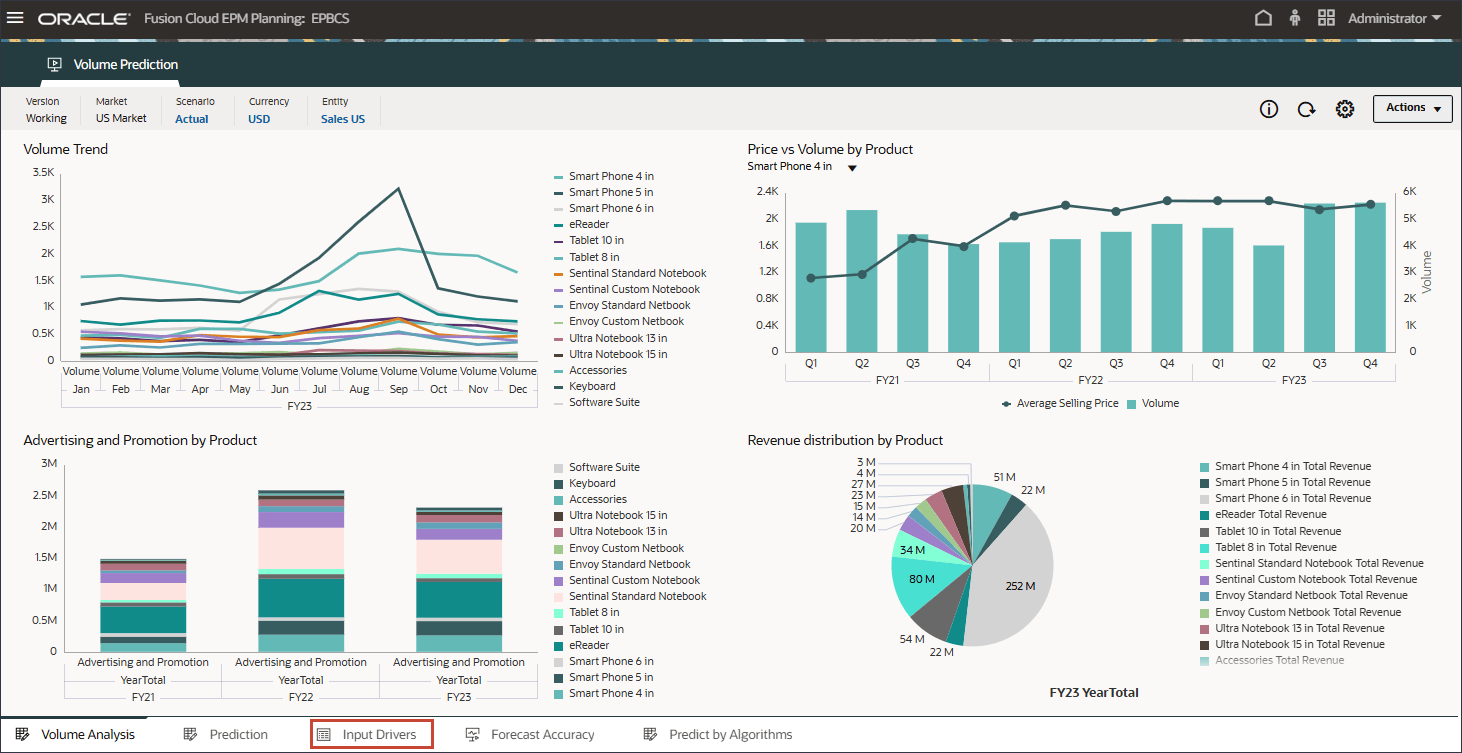
Task: Click the Volume Trend chart title
Action: [66, 149]
